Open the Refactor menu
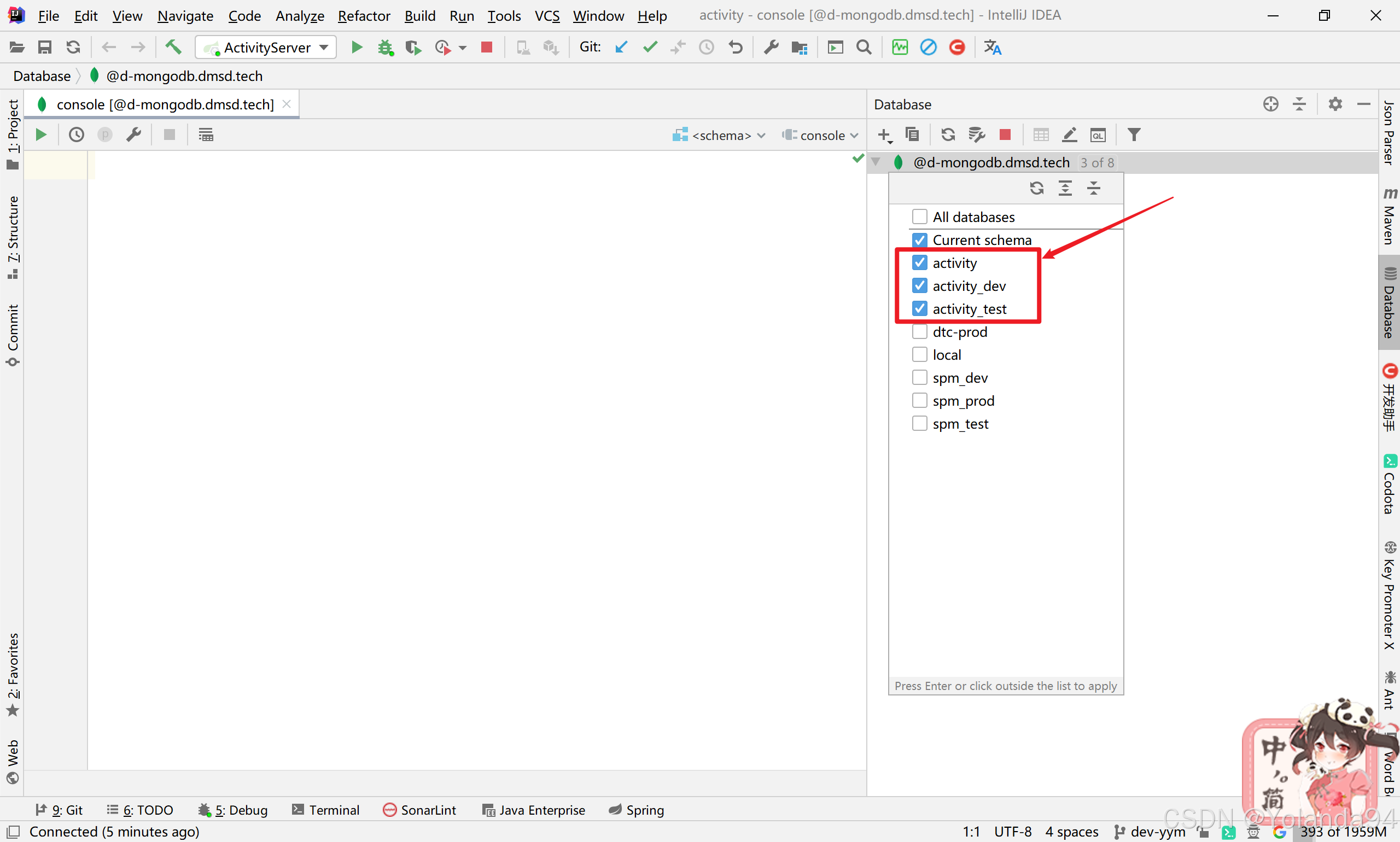Screen dimensions: 1400x842 (364, 16)
